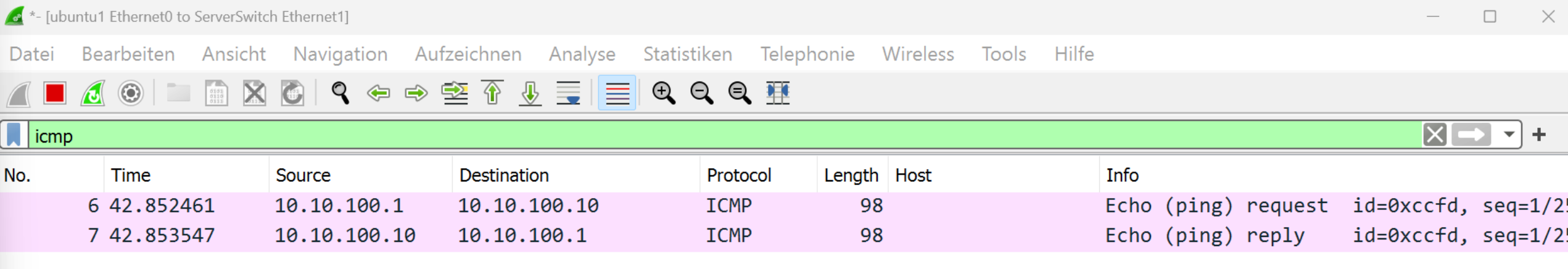
Task: Open the Analyse menu
Action: (582, 54)
